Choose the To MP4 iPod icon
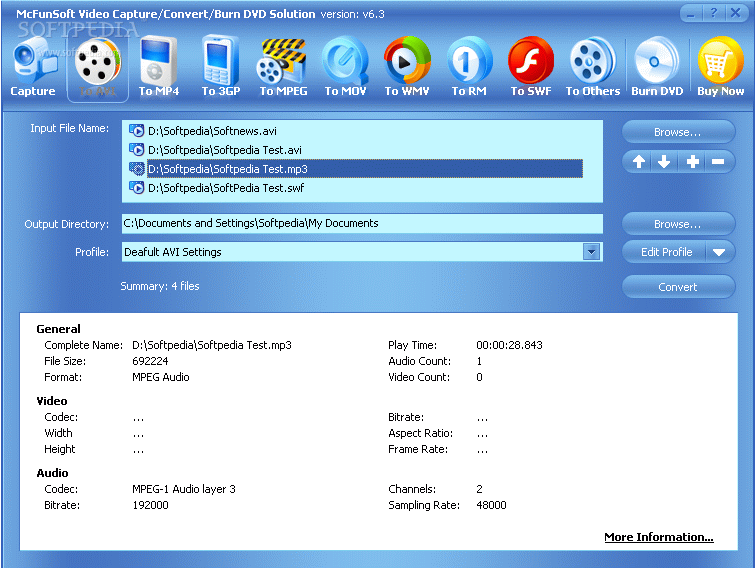 coord(159,67)
